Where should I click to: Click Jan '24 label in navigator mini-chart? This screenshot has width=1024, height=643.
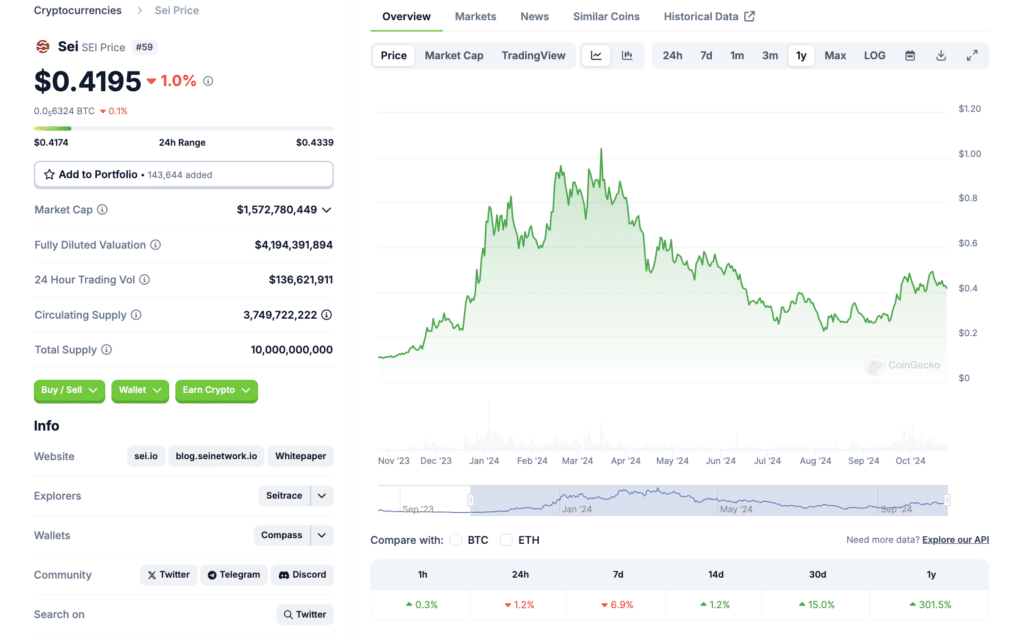(577, 509)
